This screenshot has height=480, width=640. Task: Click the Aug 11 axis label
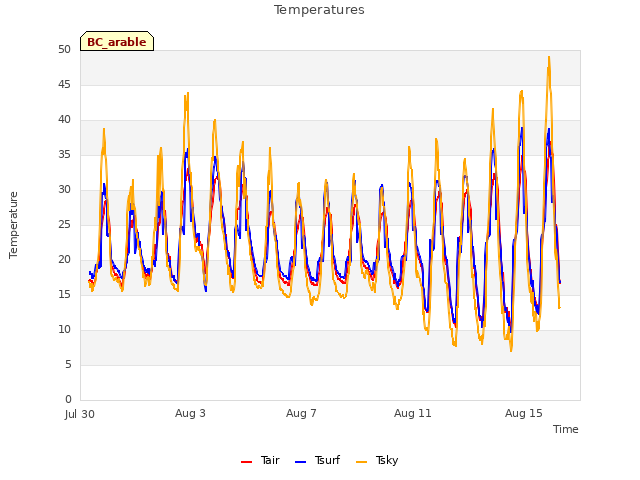tap(412, 413)
